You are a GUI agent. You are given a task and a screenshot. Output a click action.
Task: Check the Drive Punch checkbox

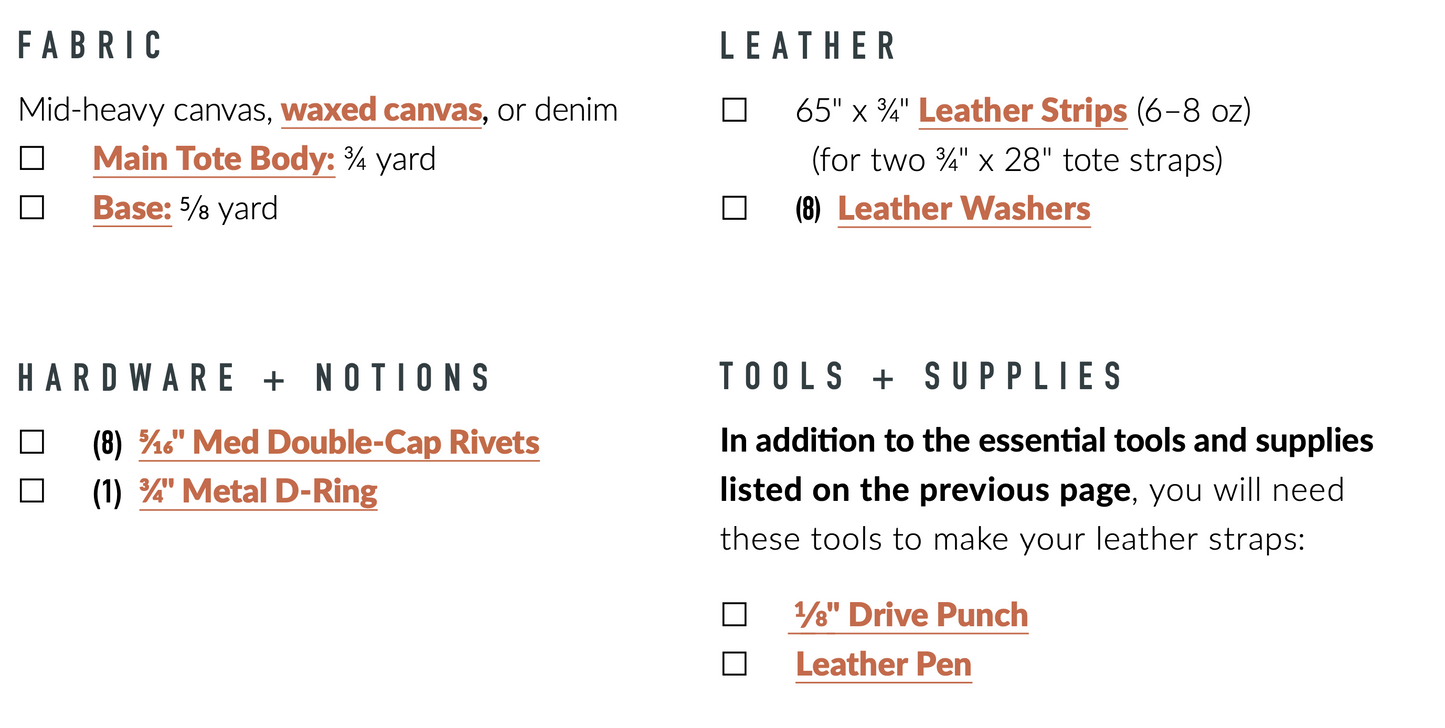[x=734, y=614]
